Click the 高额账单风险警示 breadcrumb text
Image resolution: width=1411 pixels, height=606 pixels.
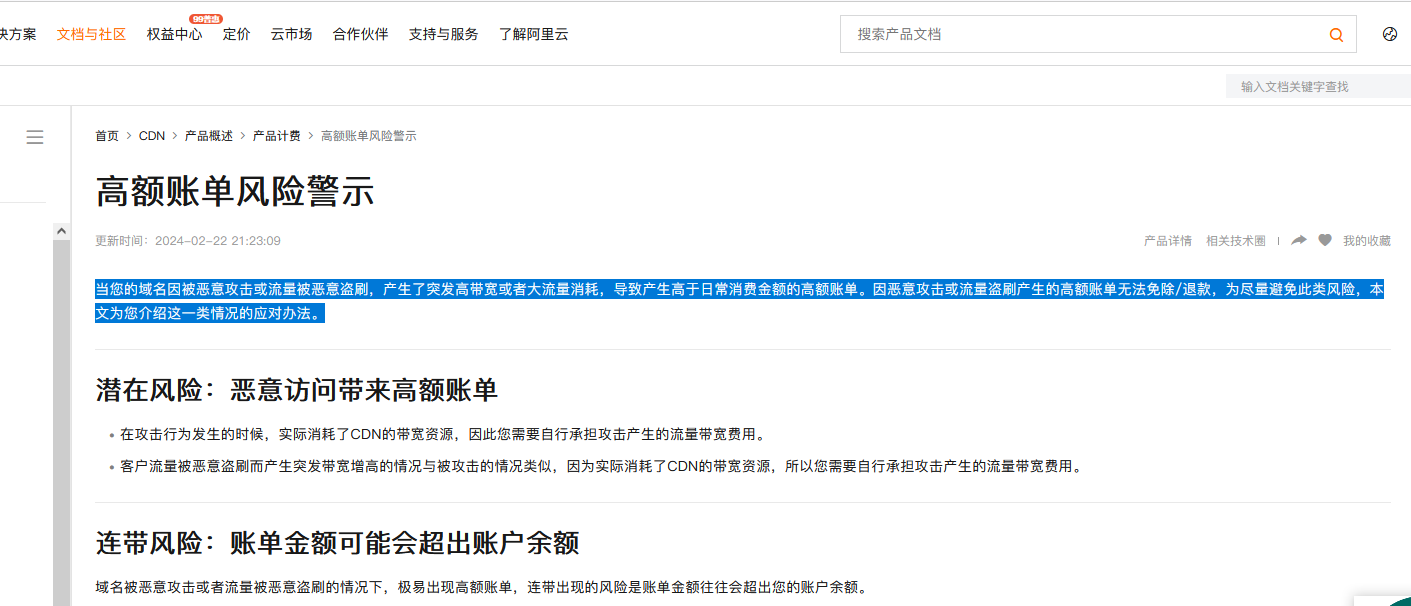pyautogui.click(x=369, y=136)
